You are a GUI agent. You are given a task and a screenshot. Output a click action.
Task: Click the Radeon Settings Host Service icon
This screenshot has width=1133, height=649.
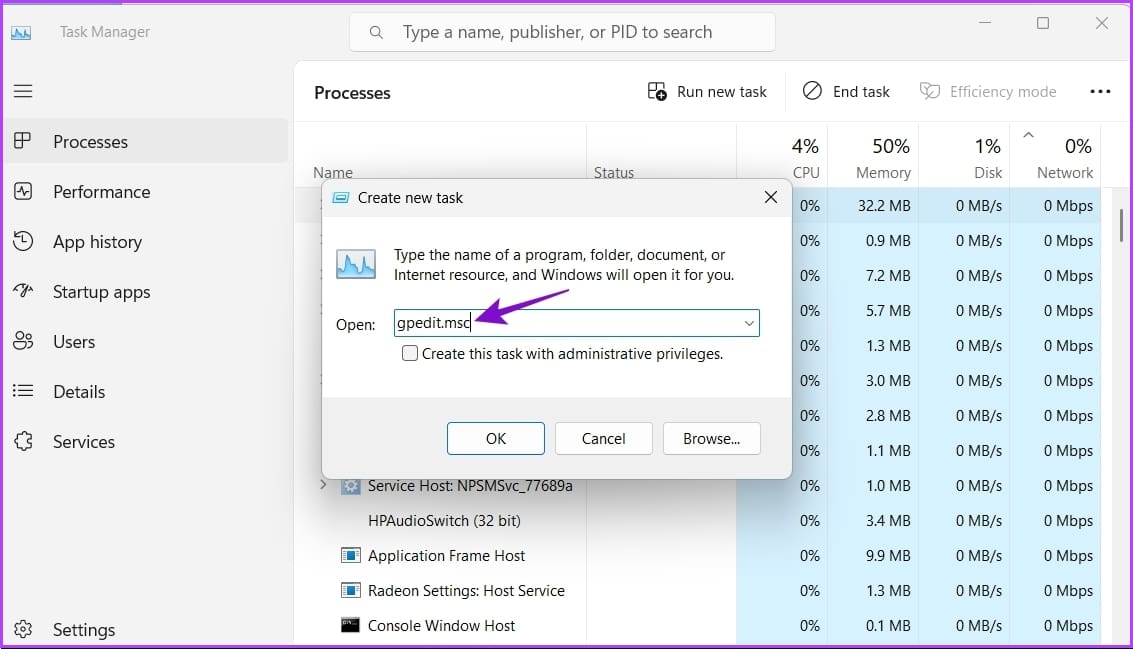tap(350, 590)
